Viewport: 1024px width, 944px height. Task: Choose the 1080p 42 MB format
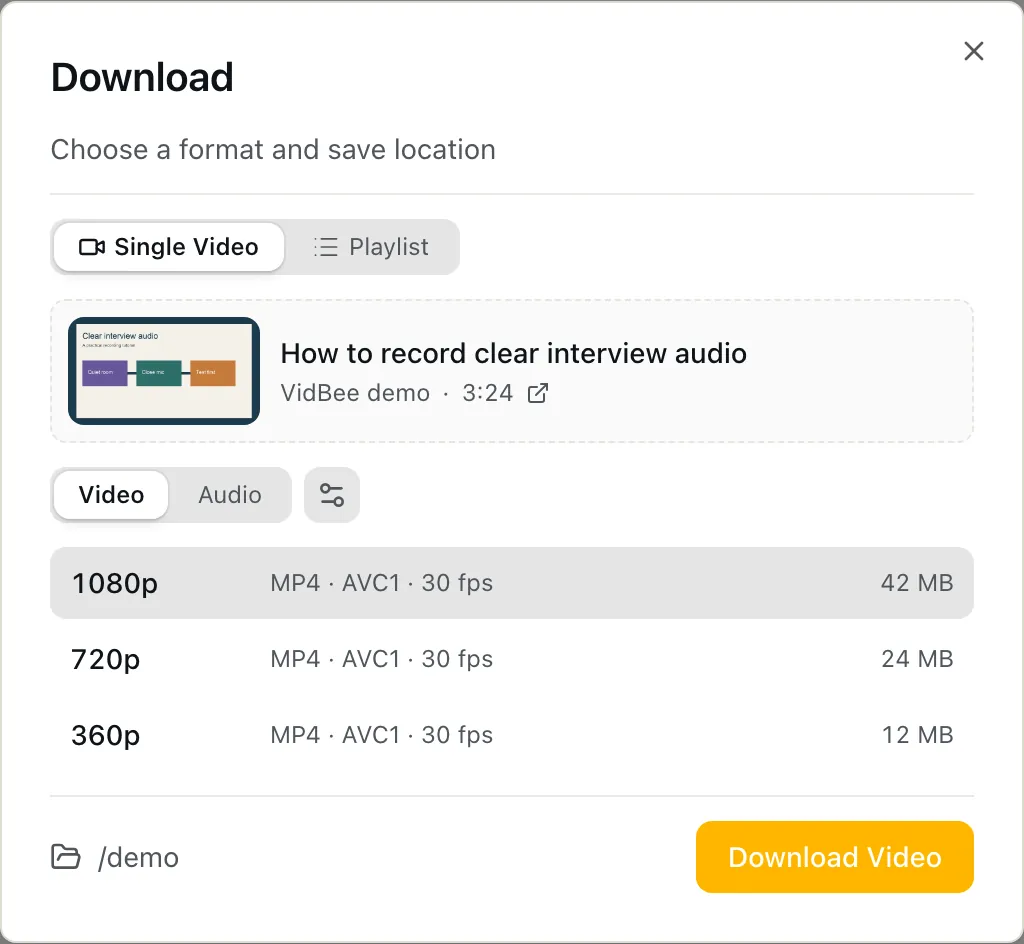(512, 583)
